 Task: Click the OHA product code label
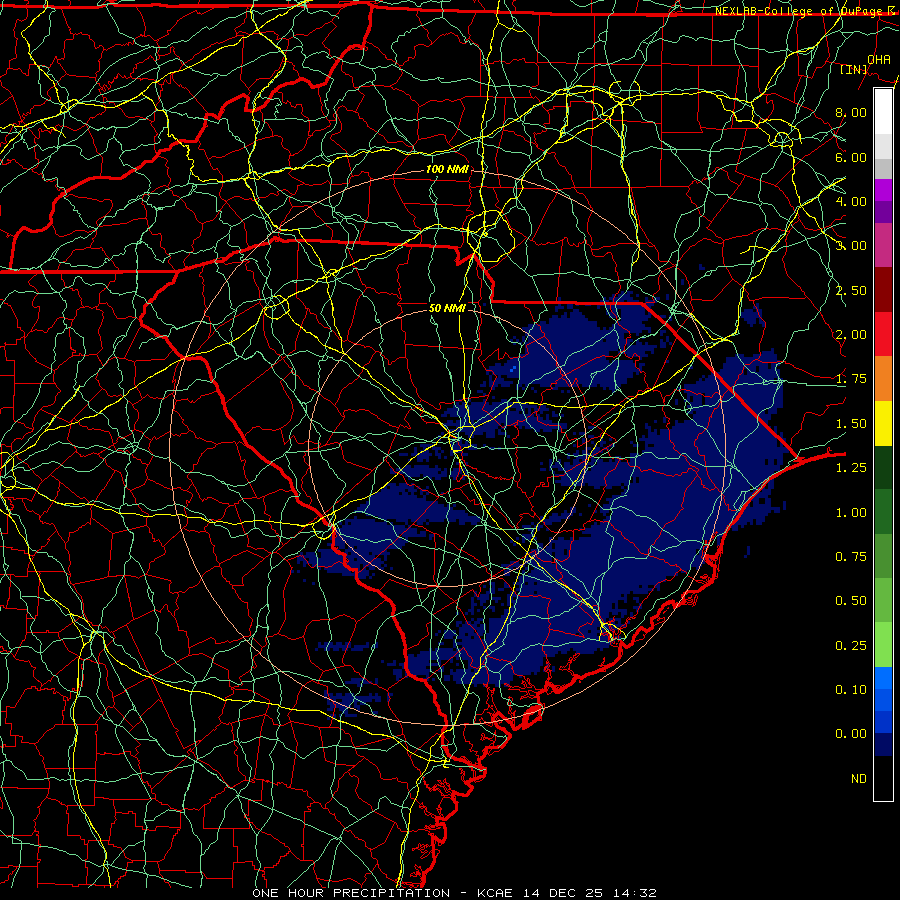pos(879,59)
